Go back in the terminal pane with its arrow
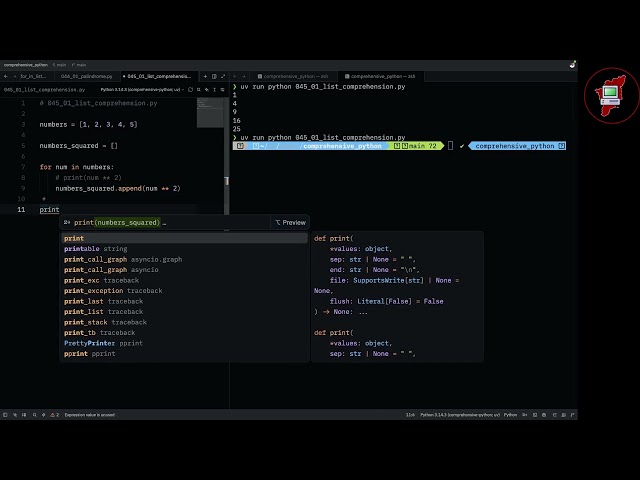This screenshot has height=480, width=640. click(x=235, y=76)
